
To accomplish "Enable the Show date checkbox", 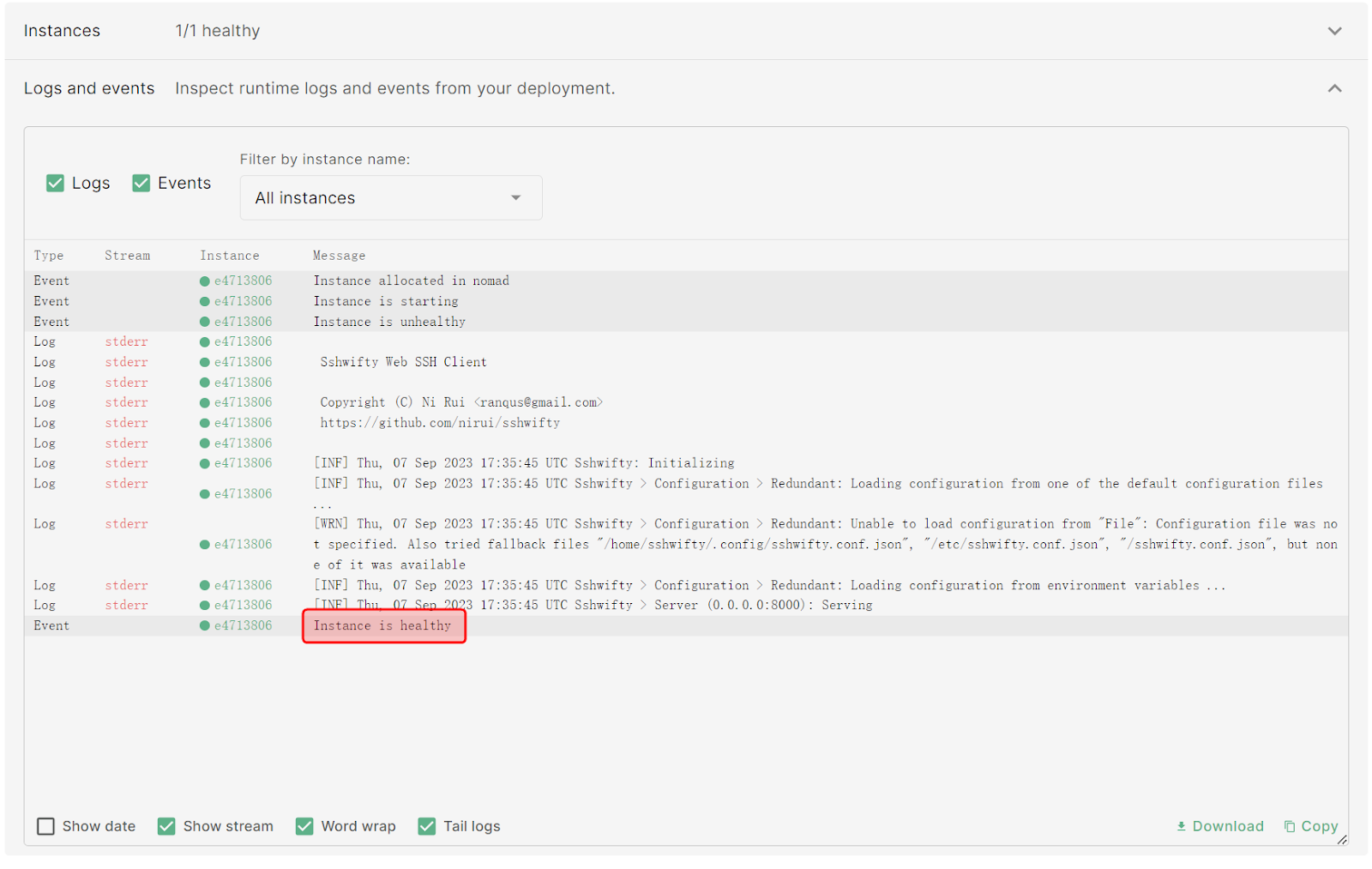I will click(46, 826).
